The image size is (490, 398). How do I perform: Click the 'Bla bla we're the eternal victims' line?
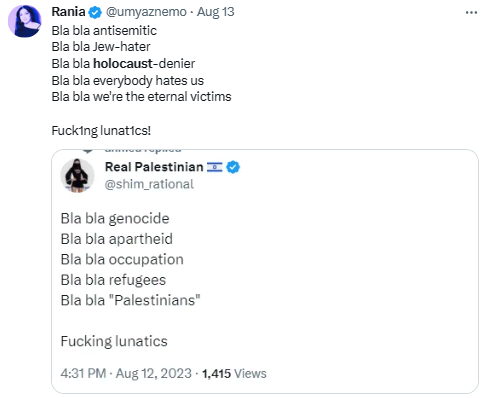click(x=141, y=97)
